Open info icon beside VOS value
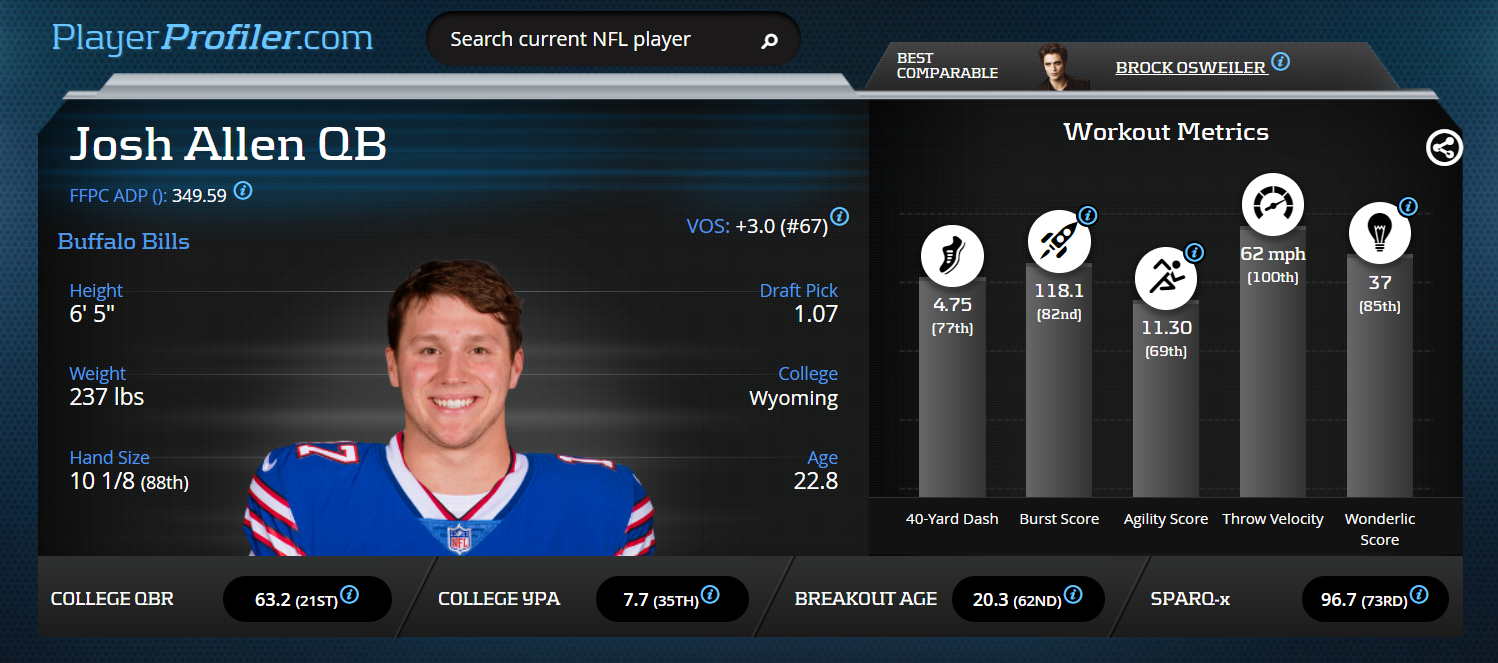The image size is (1498, 663). [x=840, y=216]
